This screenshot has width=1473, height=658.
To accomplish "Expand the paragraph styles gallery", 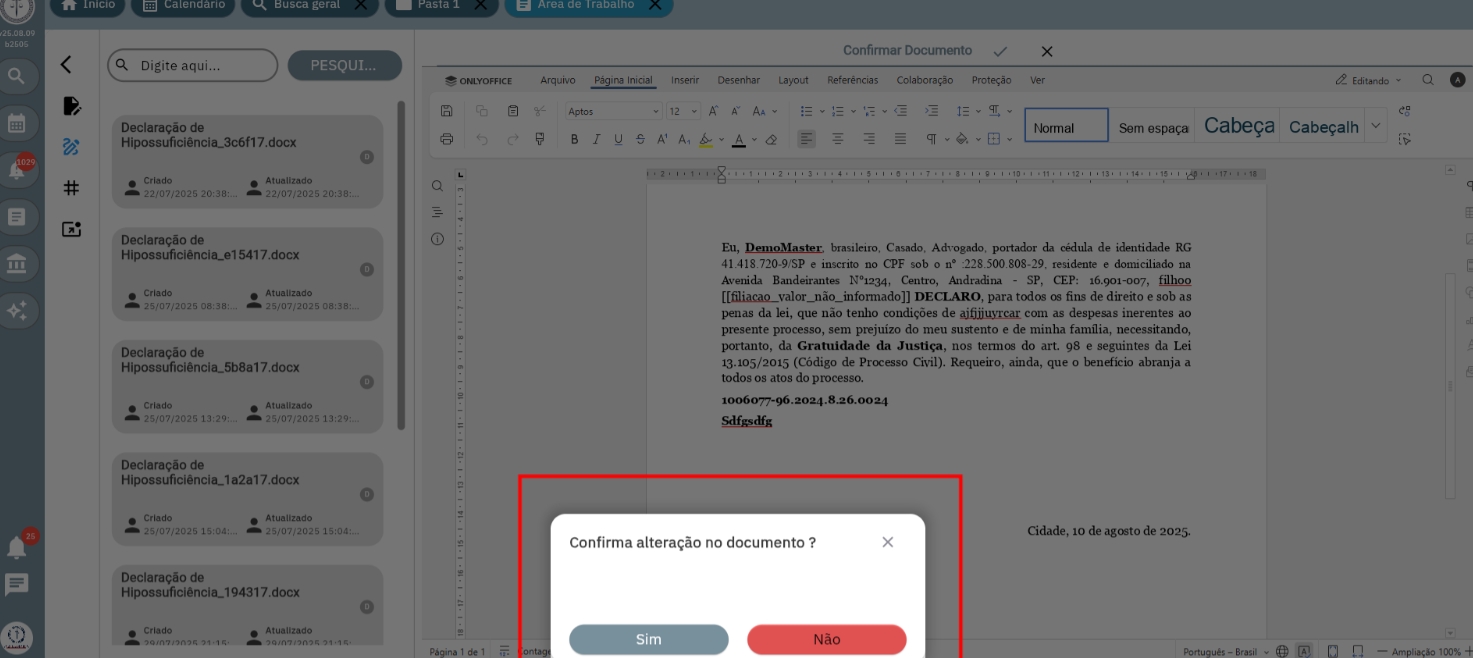I will (x=1376, y=126).
